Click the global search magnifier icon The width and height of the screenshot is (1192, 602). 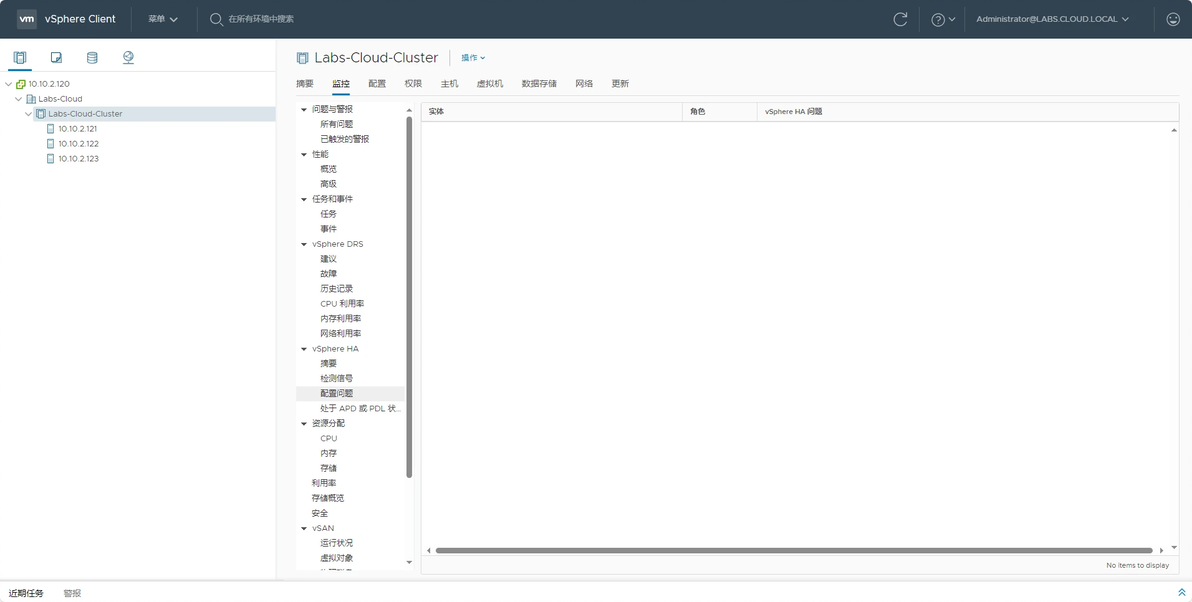pyautogui.click(x=216, y=19)
